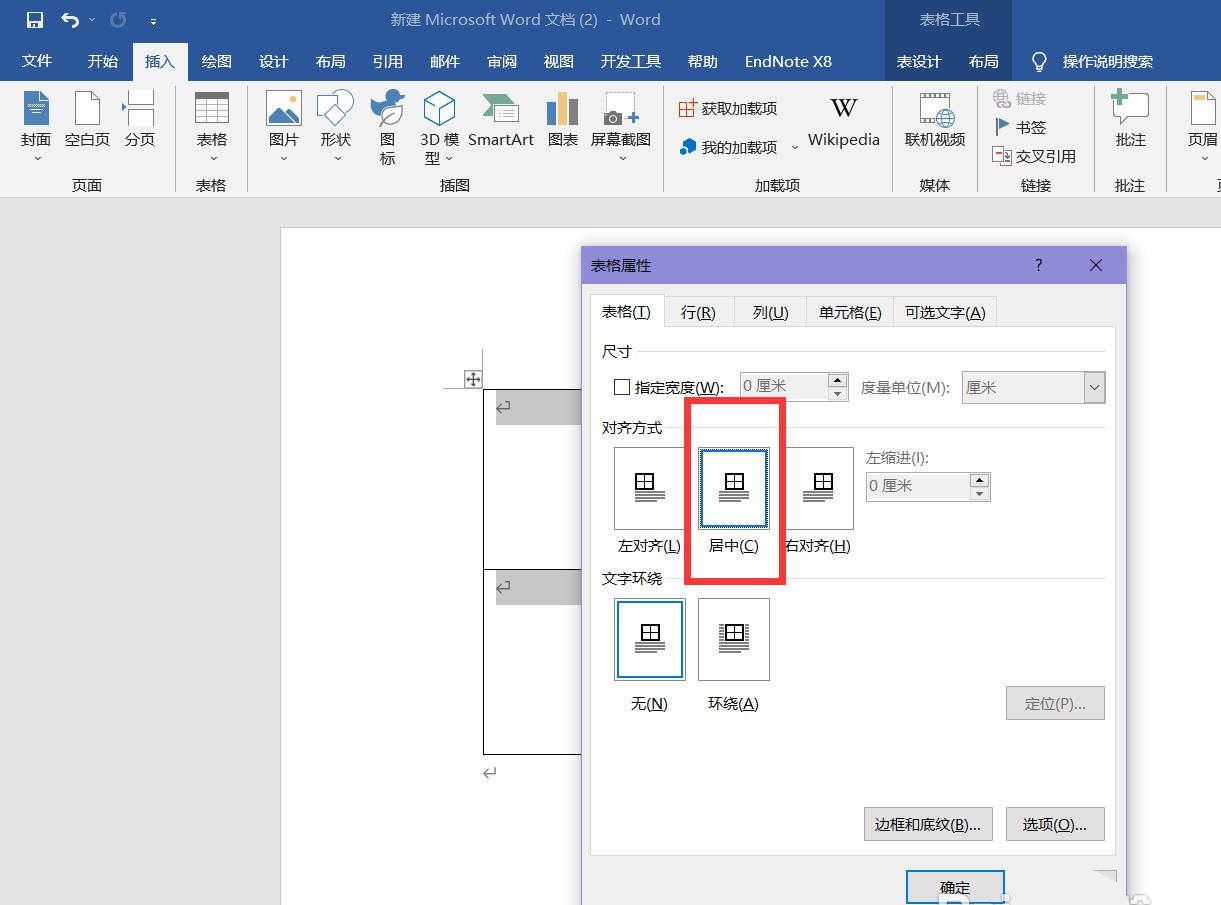Click the 左缩进 indent field
Screen dimensions: 1221x905
[x=918, y=486]
